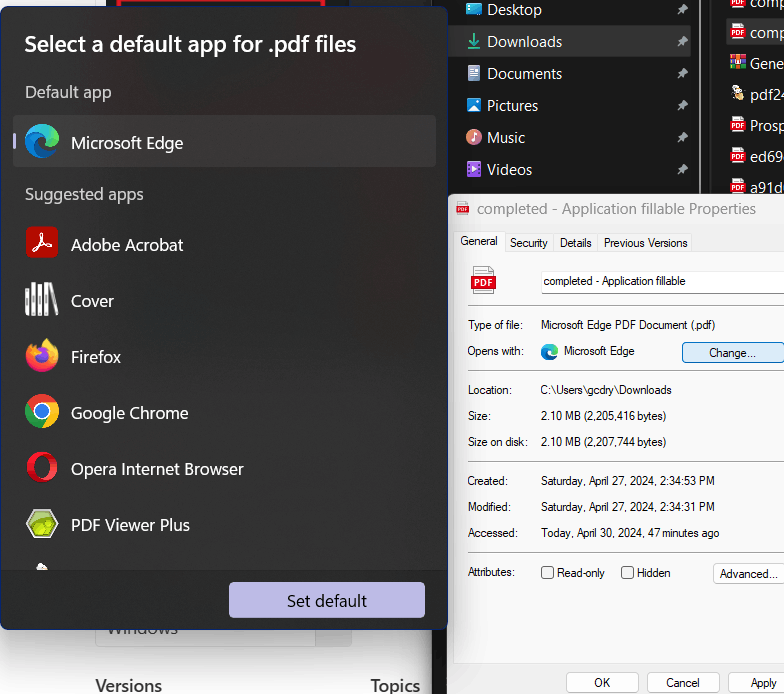The width and height of the screenshot is (784, 694).
Task: Pick the Cover app icon
Action: pyautogui.click(x=42, y=299)
